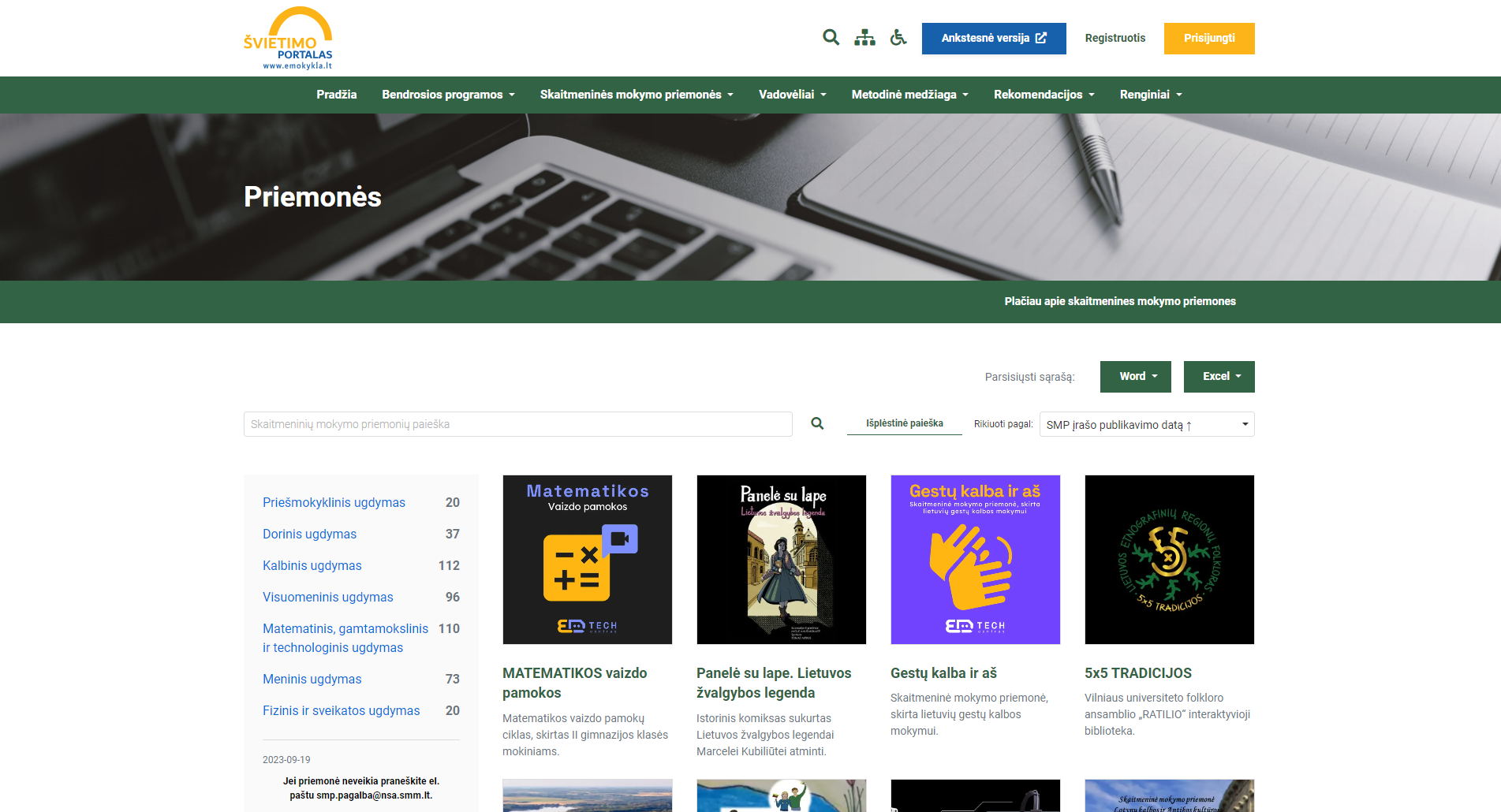This screenshot has width=1501, height=812.
Task: Open Gestų kalba ir aš thumbnail
Action: [x=976, y=560]
